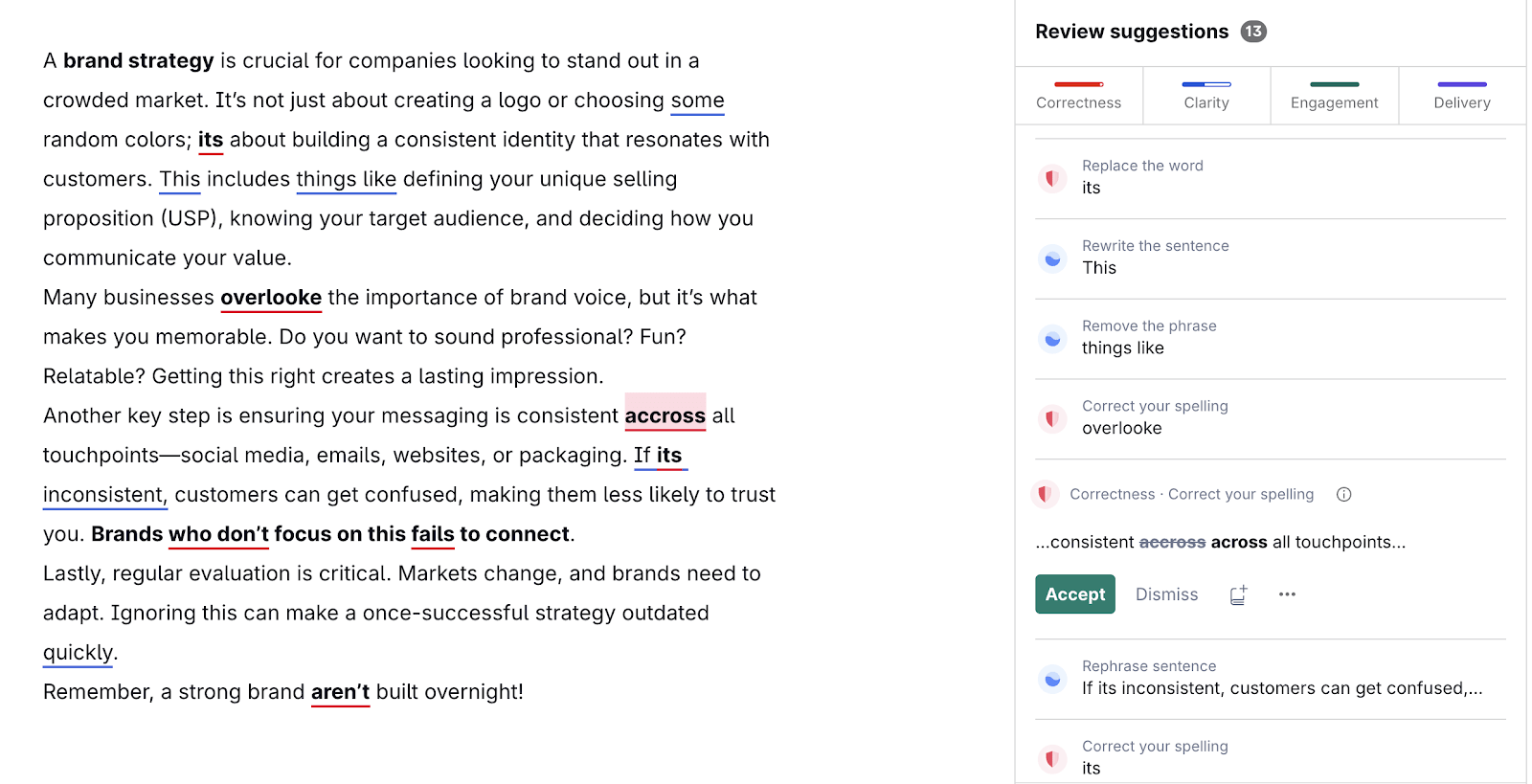
Task: Open the three-dot options on the accepted suggestion
Action: coord(1287,594)
